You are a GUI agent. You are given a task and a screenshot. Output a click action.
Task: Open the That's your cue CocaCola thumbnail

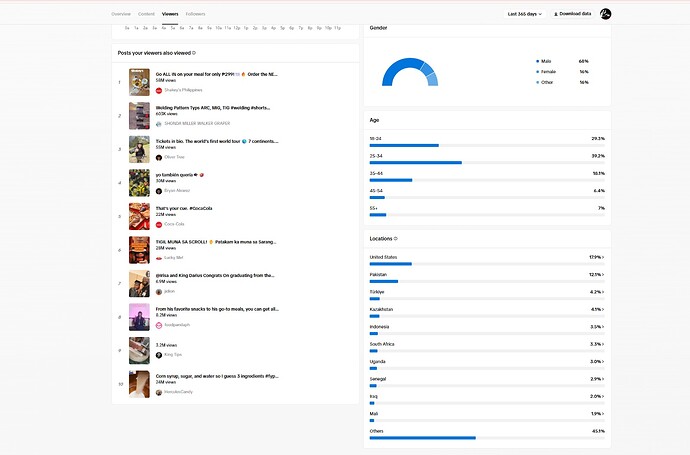coord(139,216)
